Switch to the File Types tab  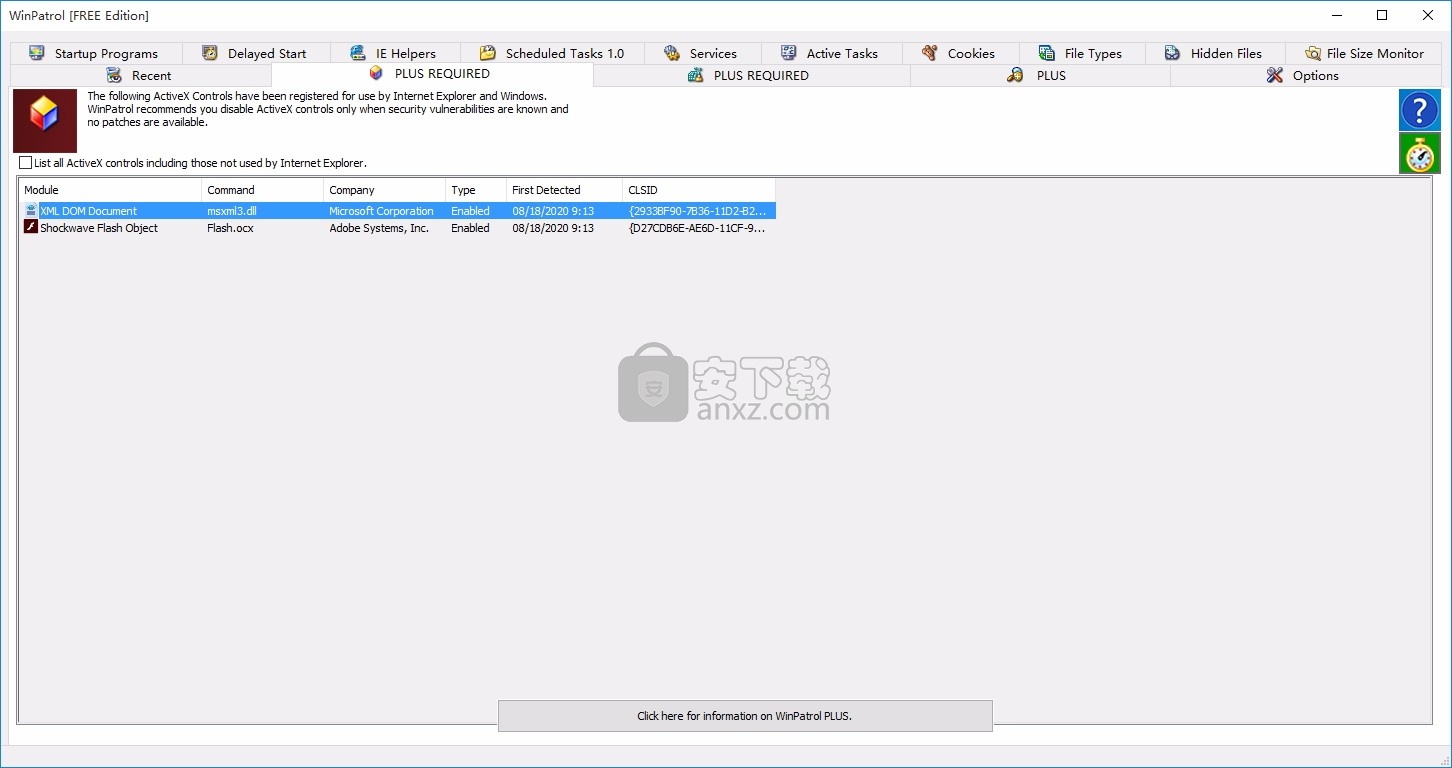pos(1082,53)
